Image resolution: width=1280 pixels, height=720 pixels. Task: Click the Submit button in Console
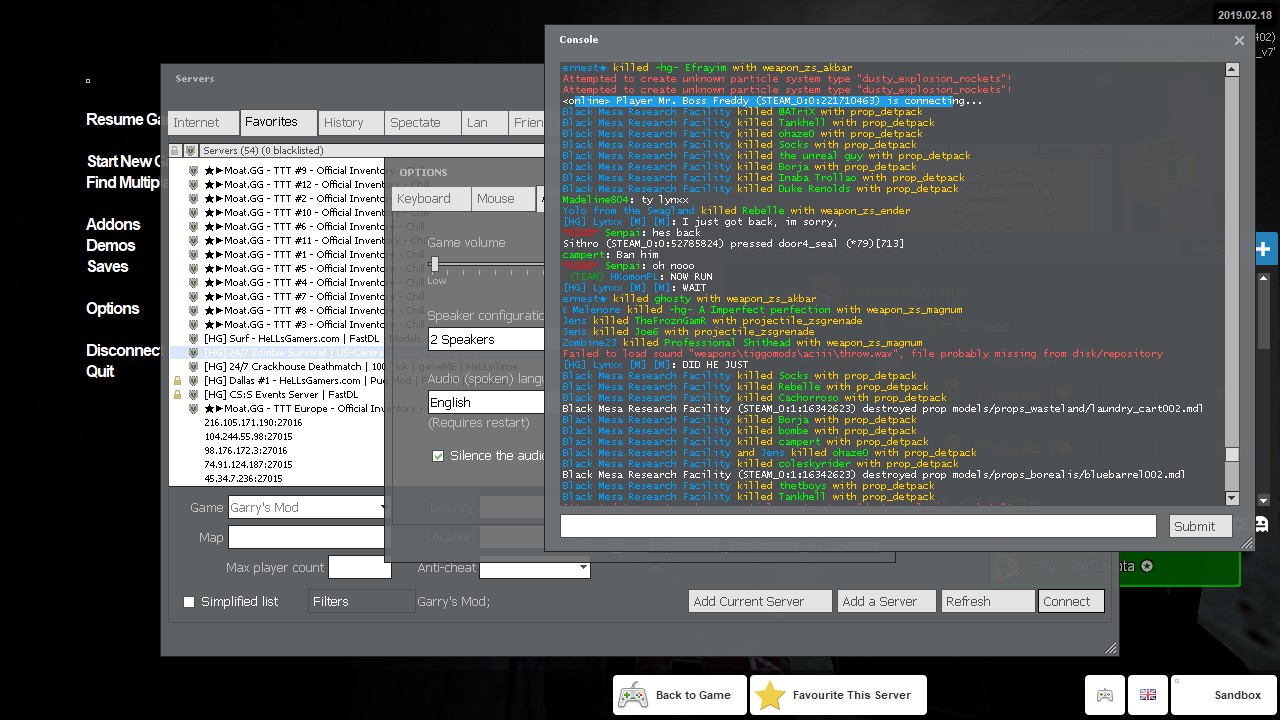pyautogui.click(x=1201, y=526)
